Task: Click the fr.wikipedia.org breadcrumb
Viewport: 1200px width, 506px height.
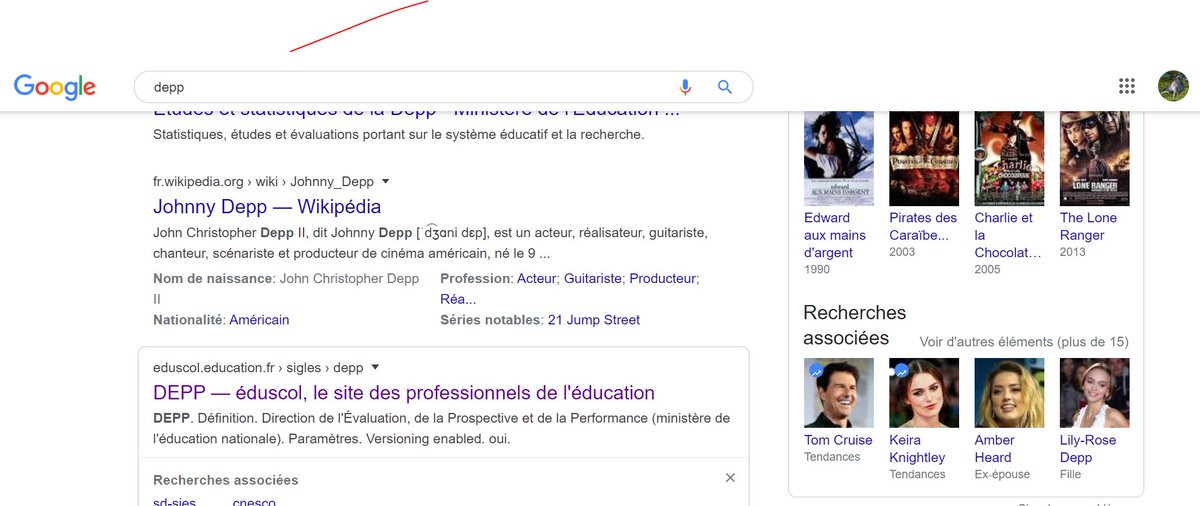Action: click(263, 182)
